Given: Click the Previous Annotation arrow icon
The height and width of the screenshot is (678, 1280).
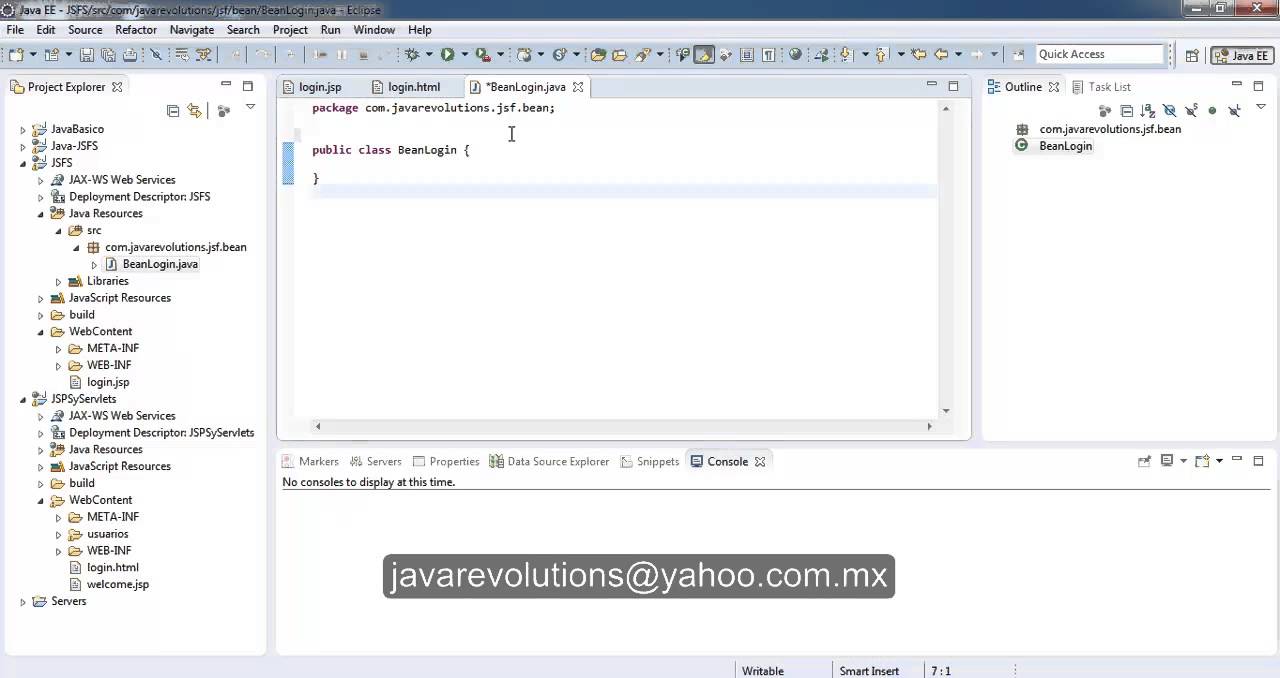Looking at the screenshot, I should (x=880, y=55).
